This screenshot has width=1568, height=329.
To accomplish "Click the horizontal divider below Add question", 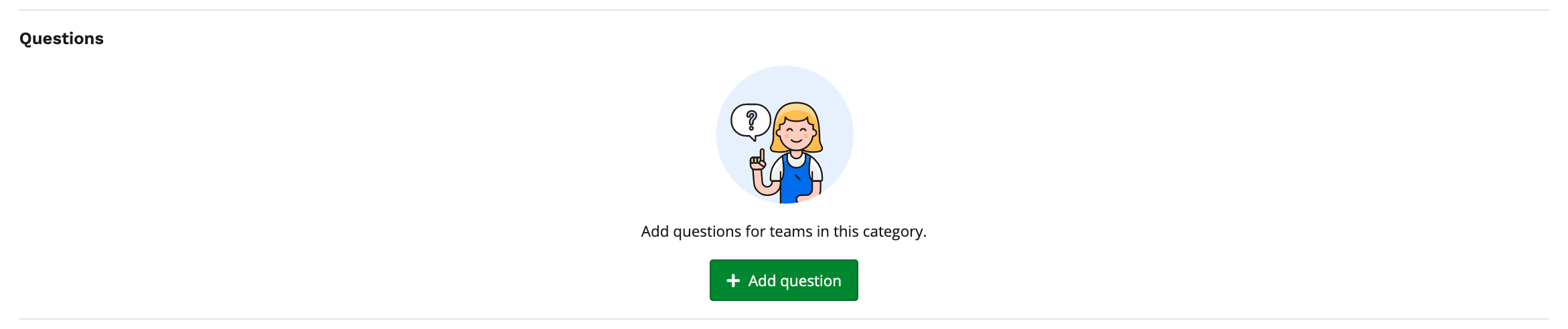I will tap(783, 319).
